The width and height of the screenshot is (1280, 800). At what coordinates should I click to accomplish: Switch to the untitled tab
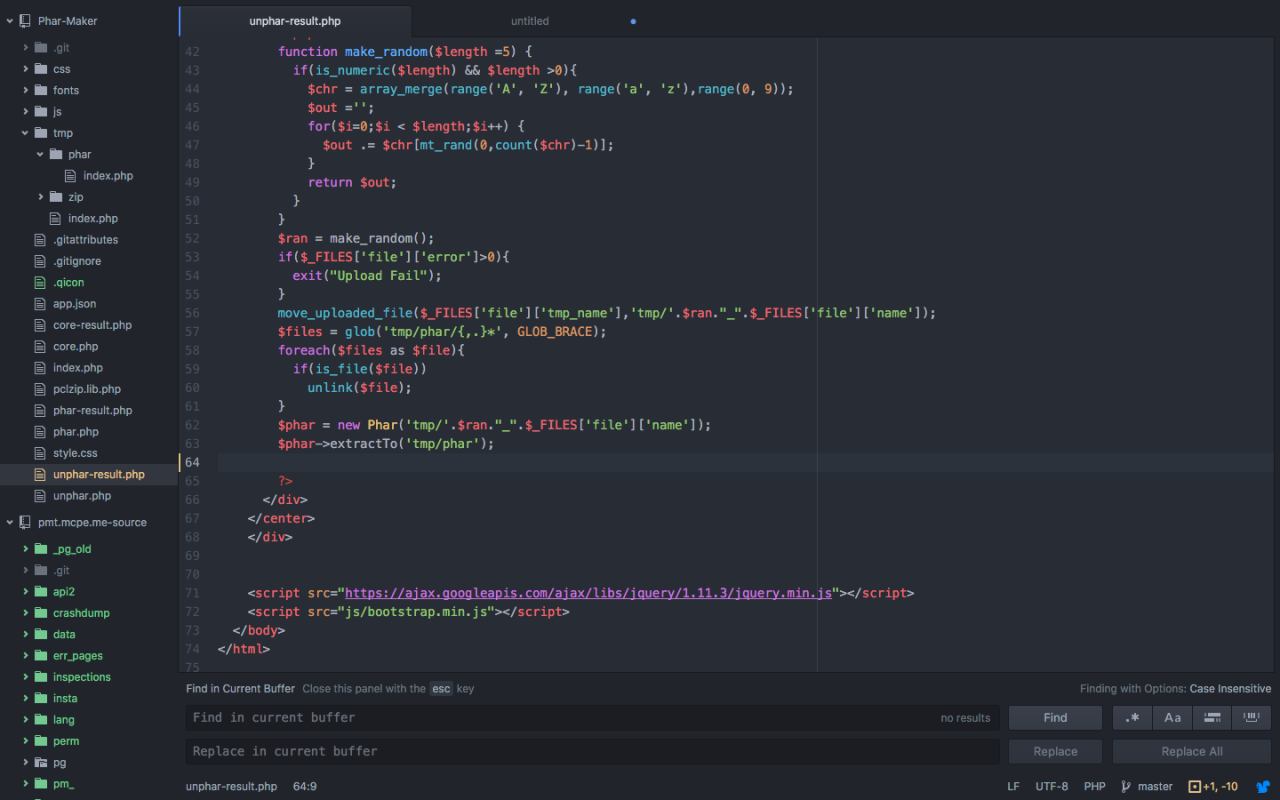pos(529,21)
